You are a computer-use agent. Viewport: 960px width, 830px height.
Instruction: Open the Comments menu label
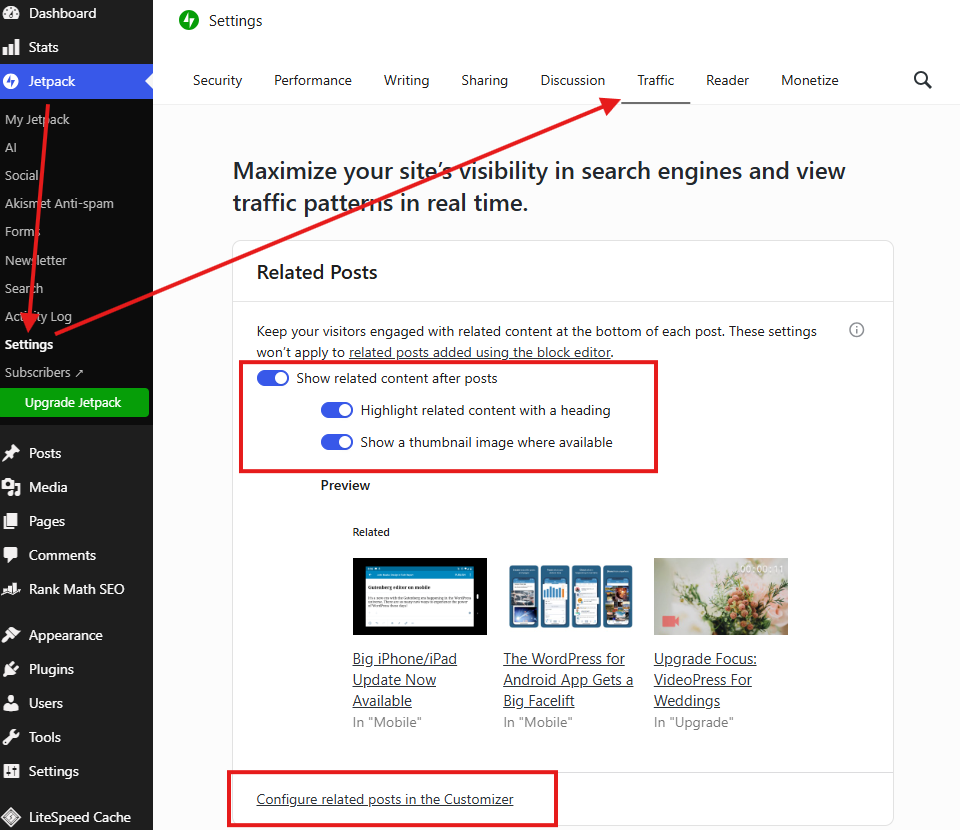point(62,555)
